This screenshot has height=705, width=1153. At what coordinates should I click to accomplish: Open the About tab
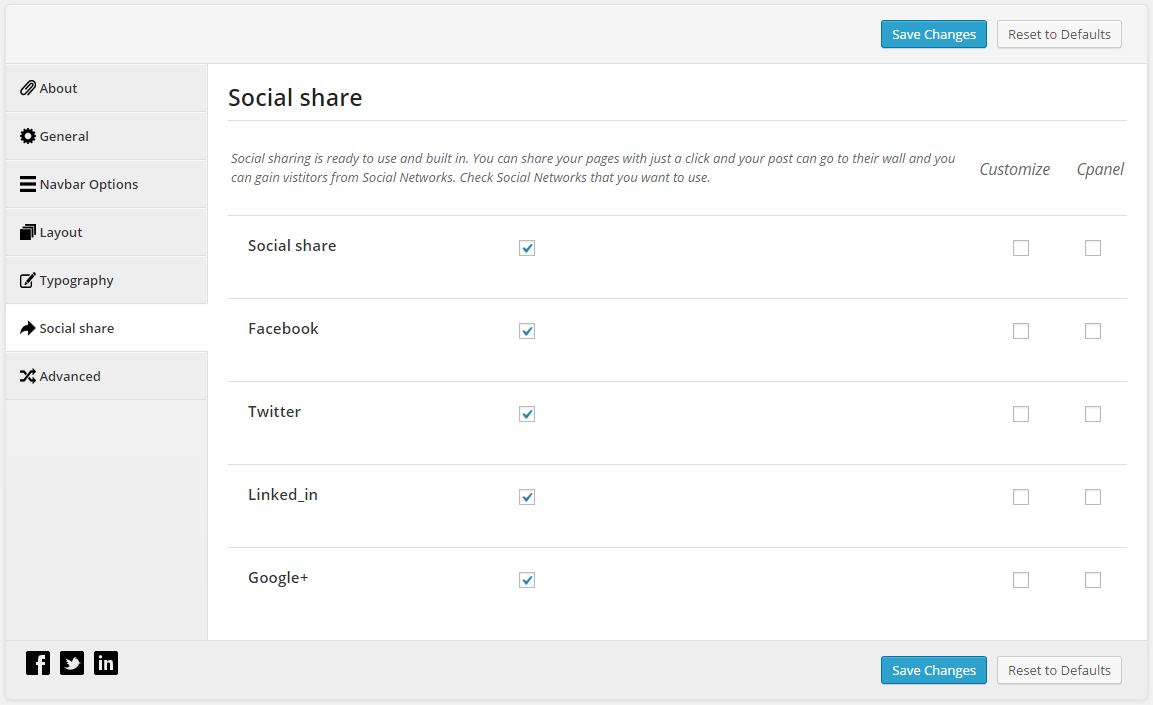[107, 88]
